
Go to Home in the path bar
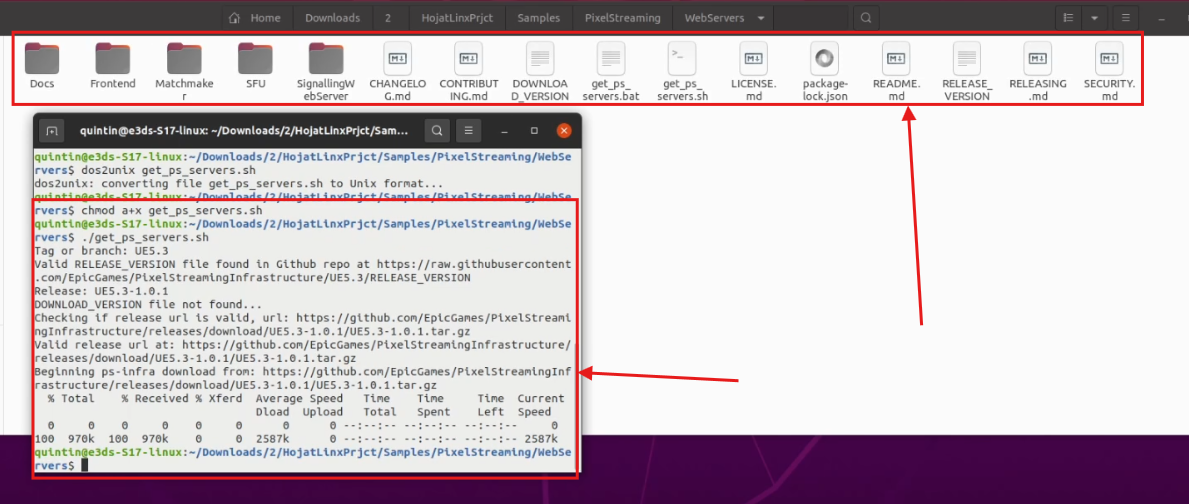(x=255, y=18)
